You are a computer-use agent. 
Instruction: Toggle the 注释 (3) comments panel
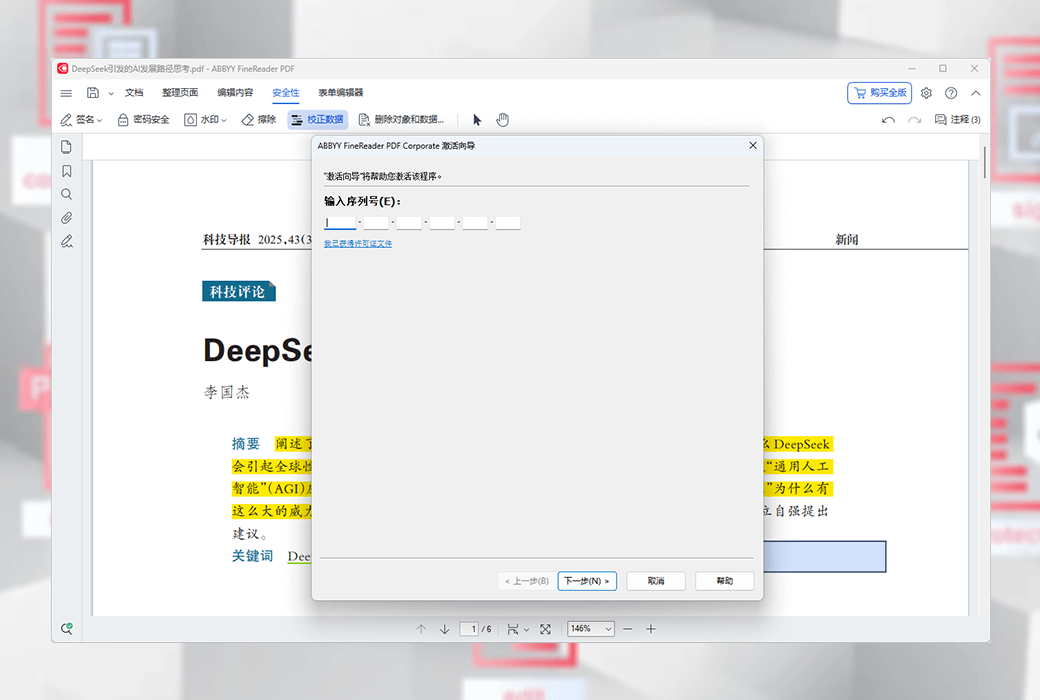(x=957, y=120)
